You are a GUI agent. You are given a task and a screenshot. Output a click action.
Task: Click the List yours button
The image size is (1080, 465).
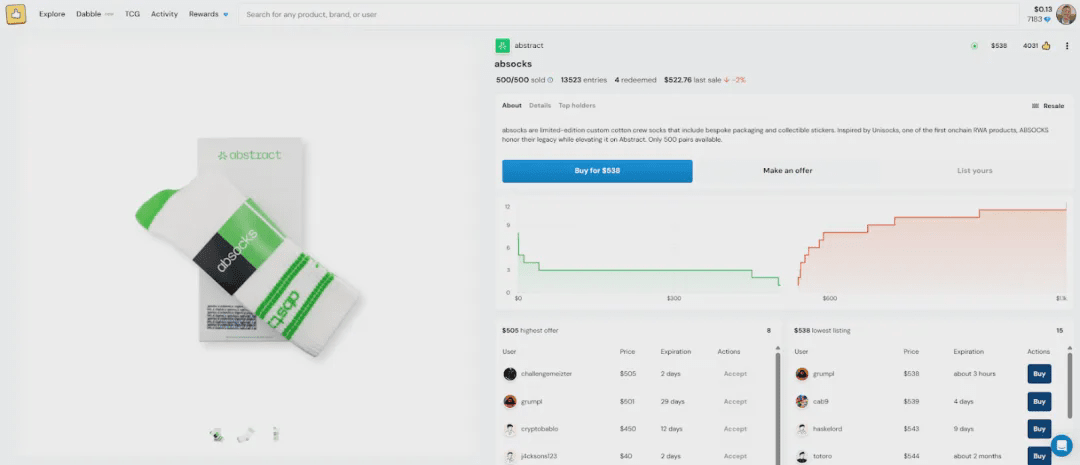pos(974,171)
